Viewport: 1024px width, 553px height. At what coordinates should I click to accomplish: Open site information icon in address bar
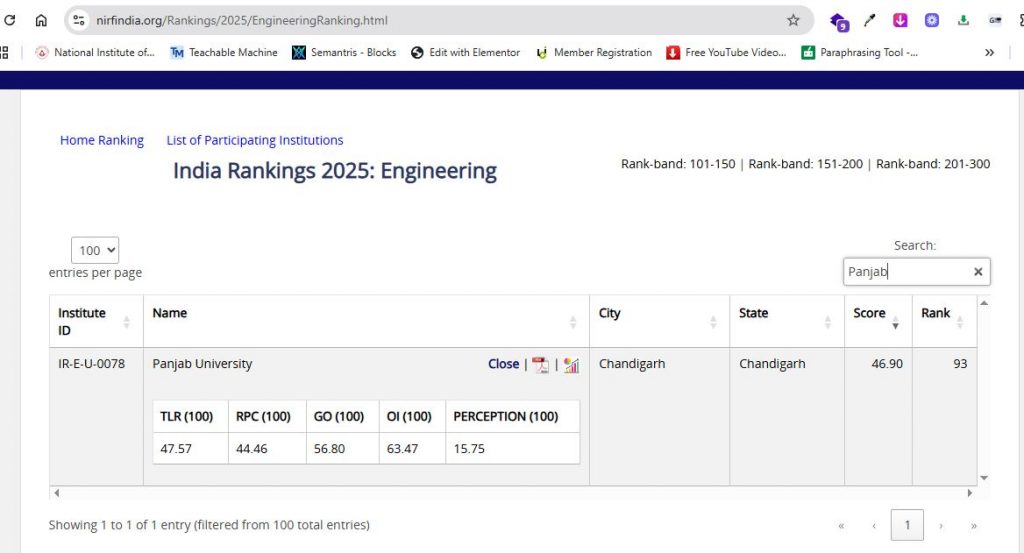pos(80,20)
